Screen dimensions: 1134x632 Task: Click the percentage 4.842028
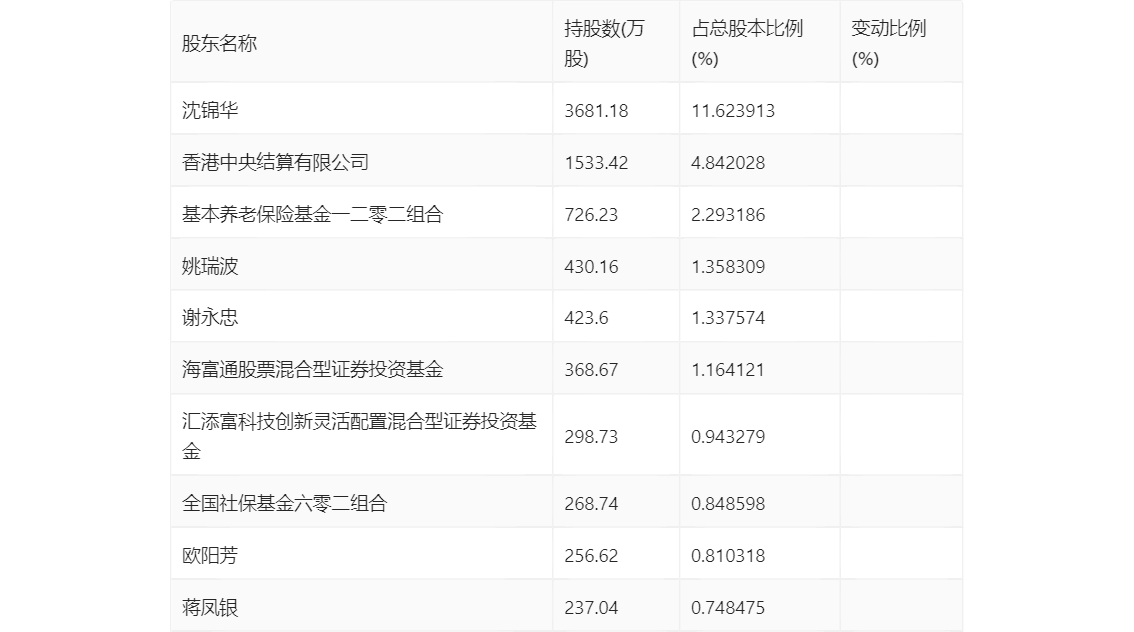pos(728,163)
